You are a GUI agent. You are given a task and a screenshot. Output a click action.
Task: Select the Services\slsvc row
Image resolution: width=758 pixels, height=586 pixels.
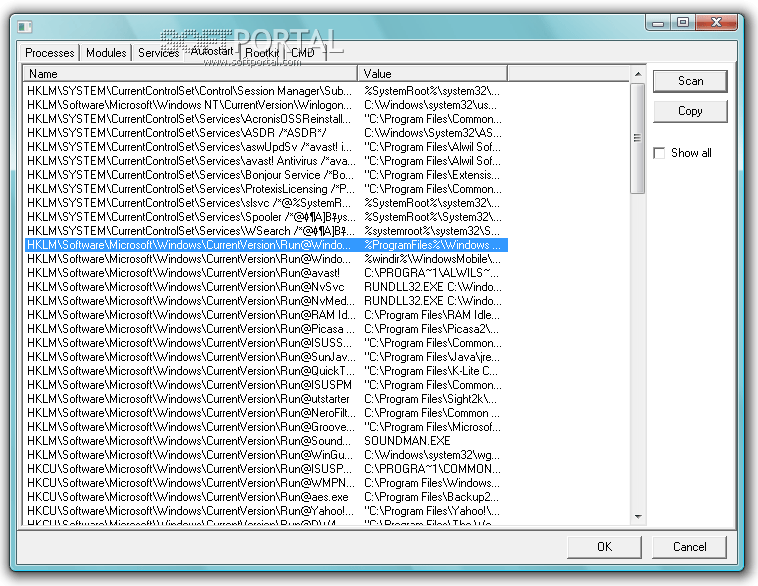[266, 203]
